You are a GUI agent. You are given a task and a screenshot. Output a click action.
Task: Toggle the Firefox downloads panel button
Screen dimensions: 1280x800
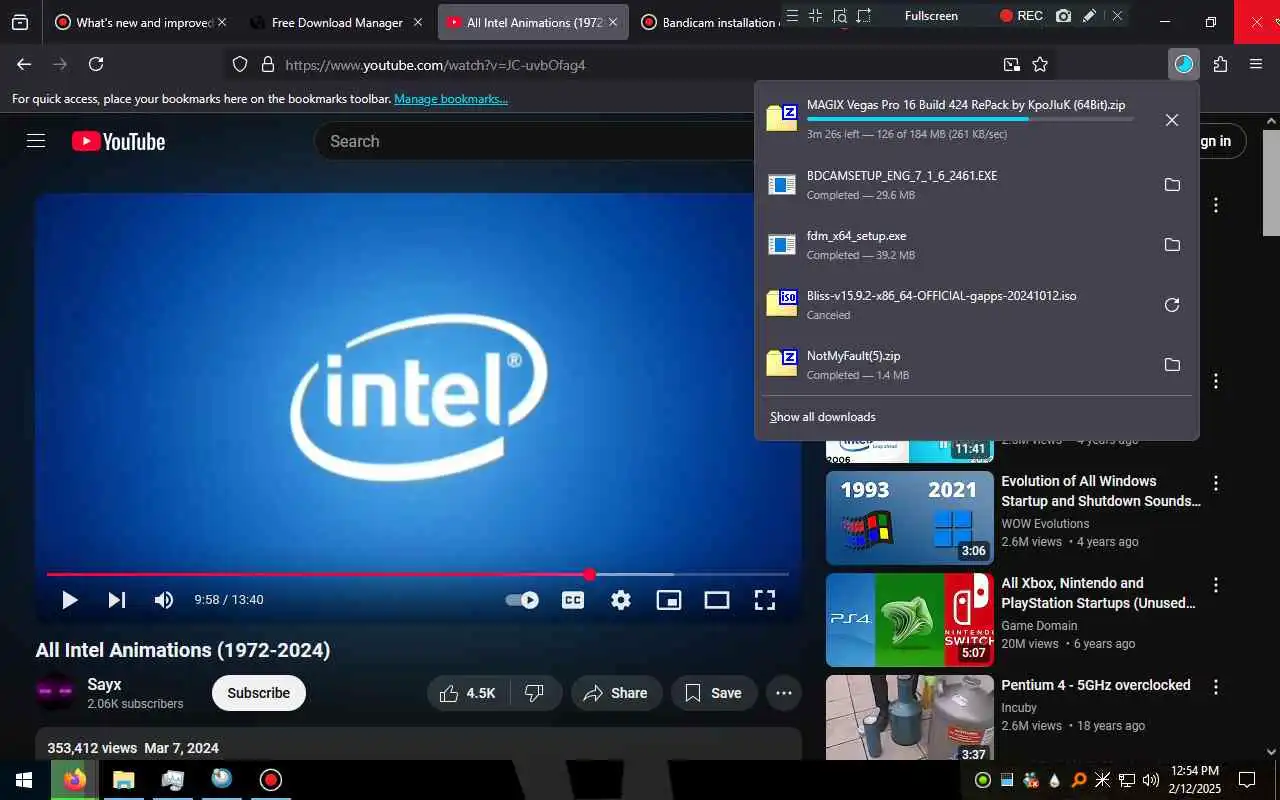click(x=1184, y=65)
